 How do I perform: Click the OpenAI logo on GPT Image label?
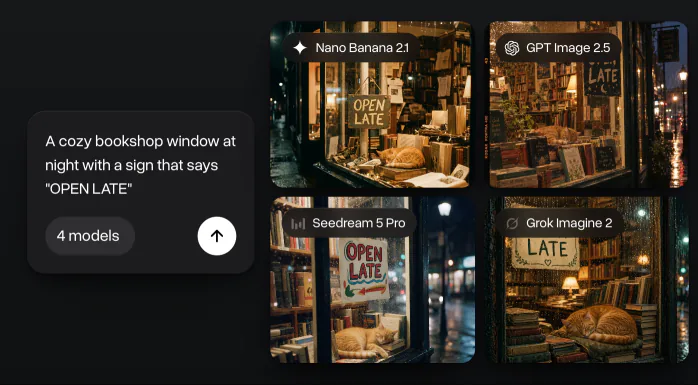(511, 48)
